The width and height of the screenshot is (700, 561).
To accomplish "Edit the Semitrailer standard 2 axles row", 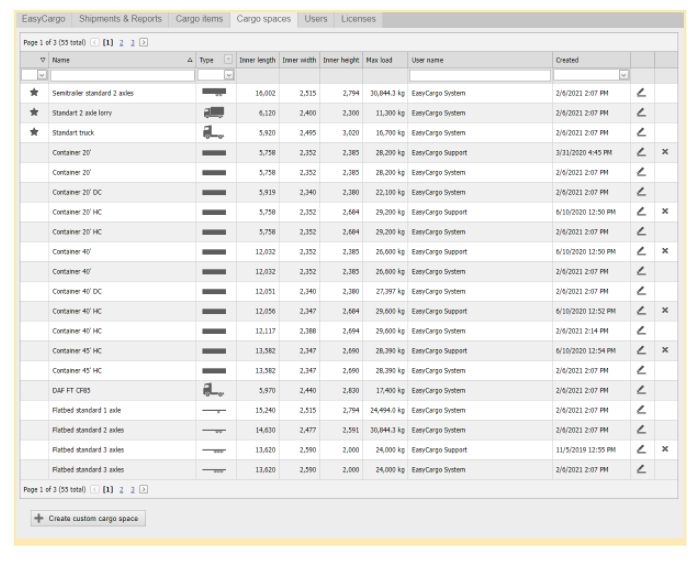I will pos(641,92).
